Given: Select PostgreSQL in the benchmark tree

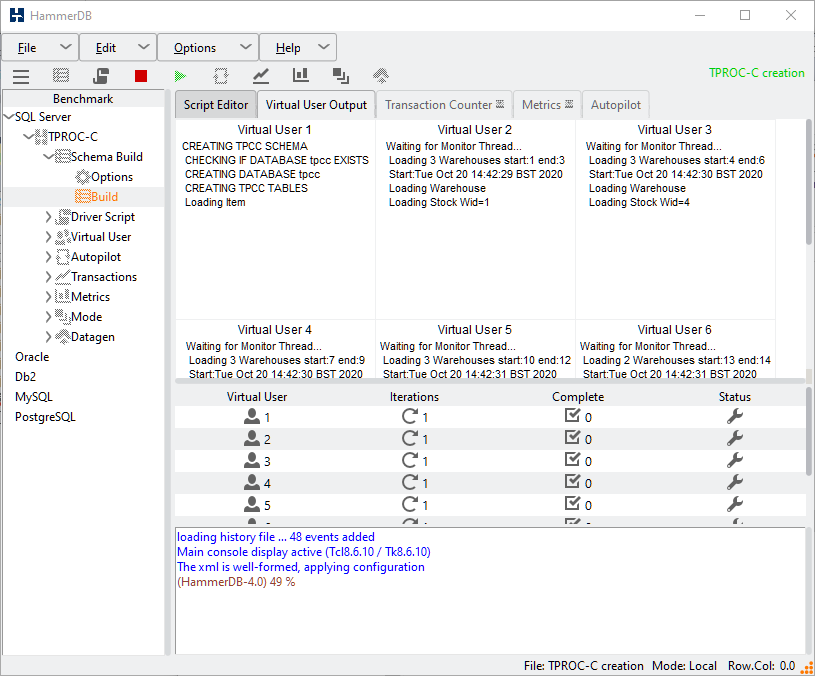Looking at the screenshot, I should pyautogui.click(x=45, y=417).
